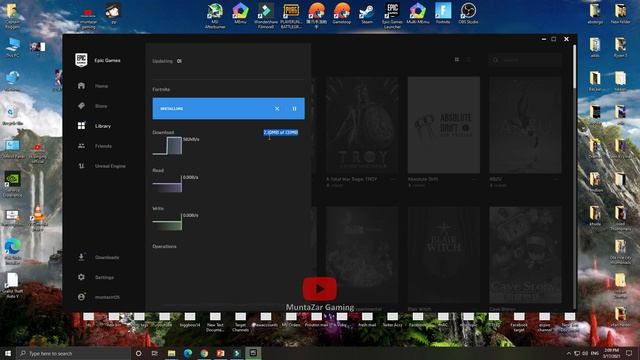Click the Download speed graph

(167, 146)
